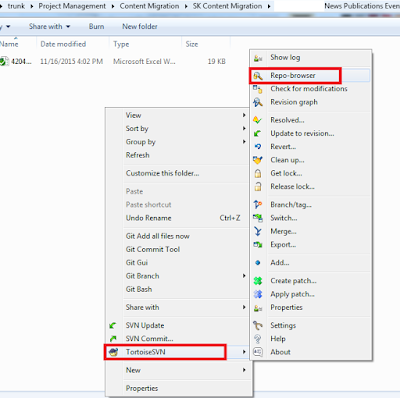Click the Create patch green icon
400x398 pixels.
258,281
